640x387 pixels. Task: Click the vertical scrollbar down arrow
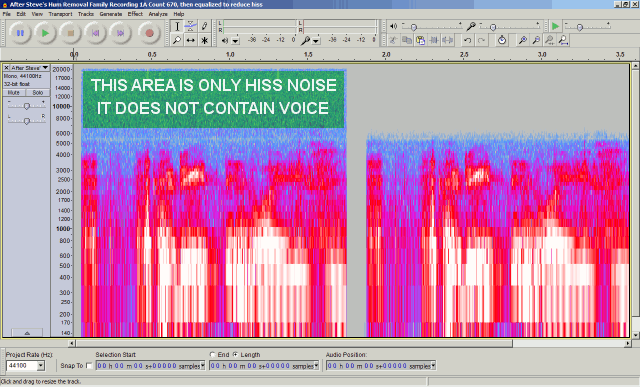[636, 335]
